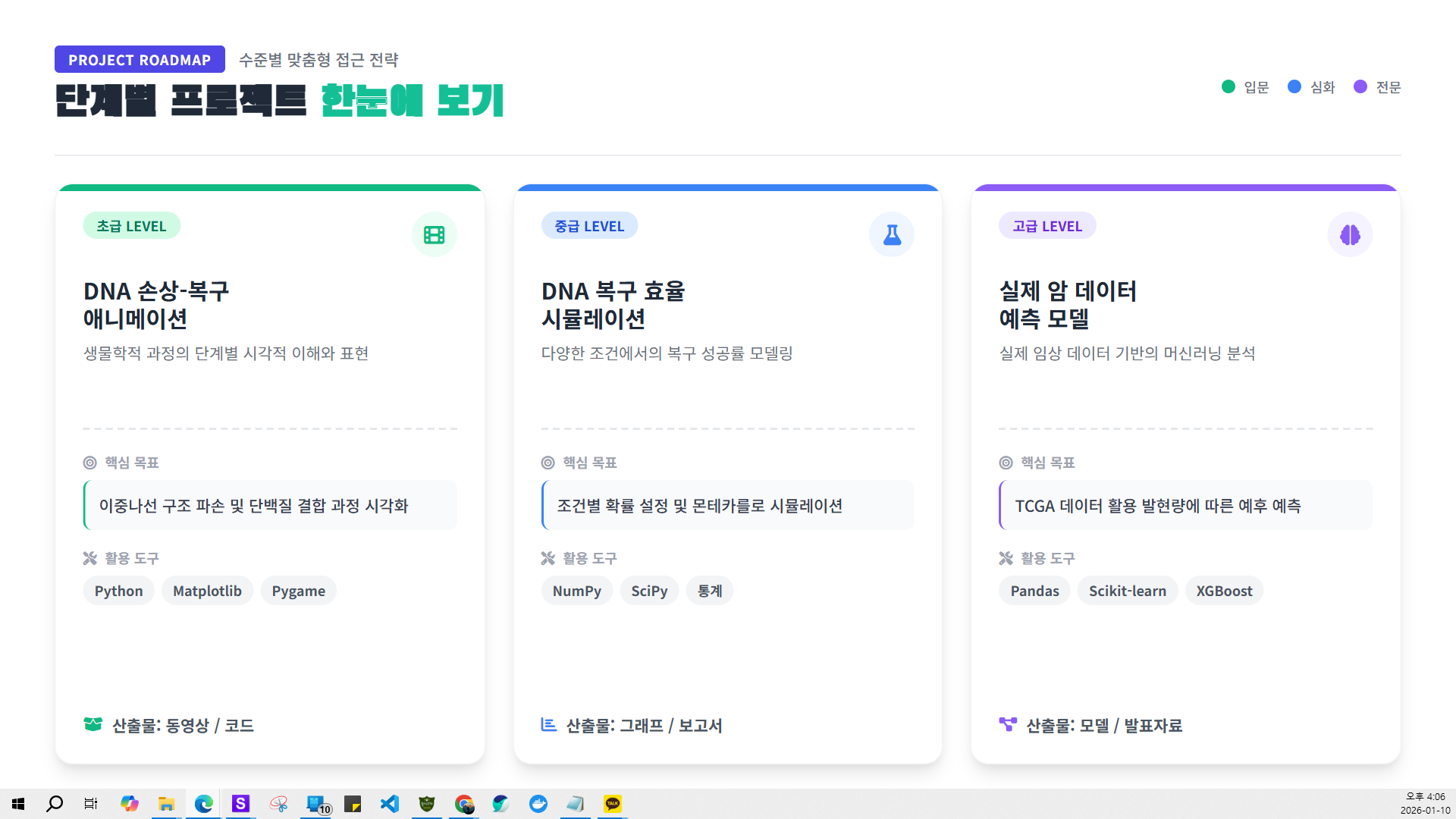Viewport: 1456px width, 819px height.
Task: Click the TCGA 데이터 core goal box
Action: (x=1185, y=506)
